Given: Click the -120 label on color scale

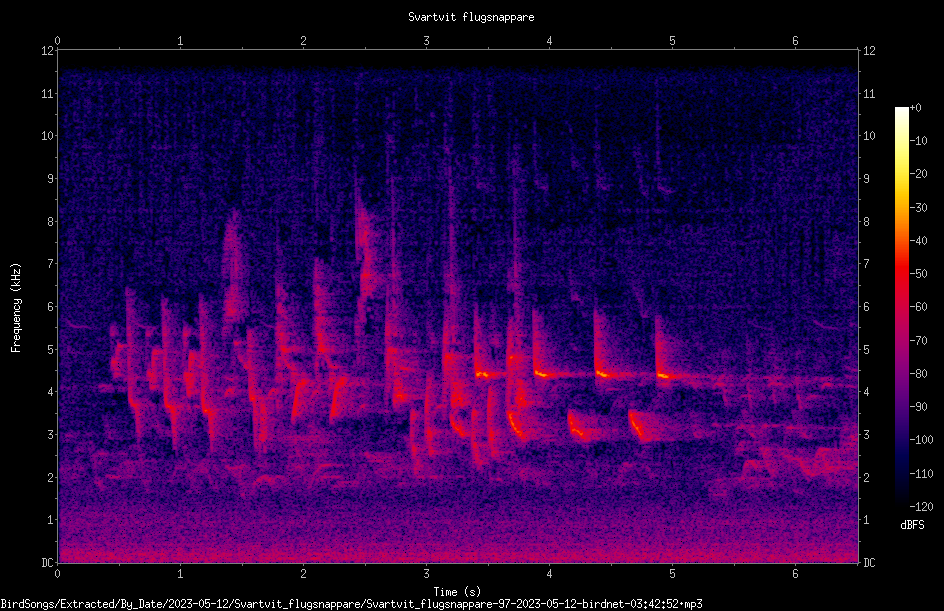Looking at the screenshot, I should (x=921, y=506).
